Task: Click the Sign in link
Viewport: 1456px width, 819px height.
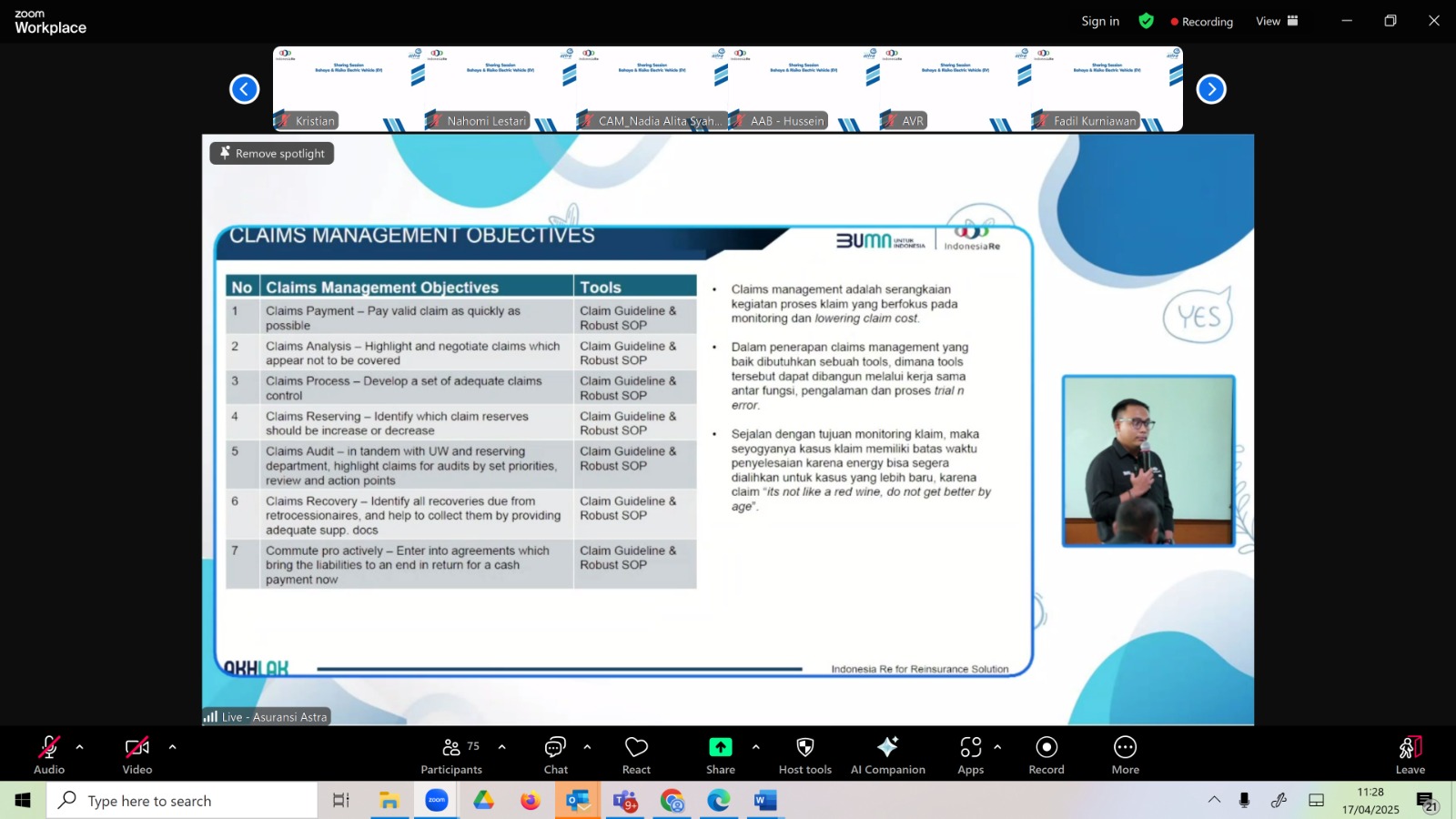Action: point(1100,21)
